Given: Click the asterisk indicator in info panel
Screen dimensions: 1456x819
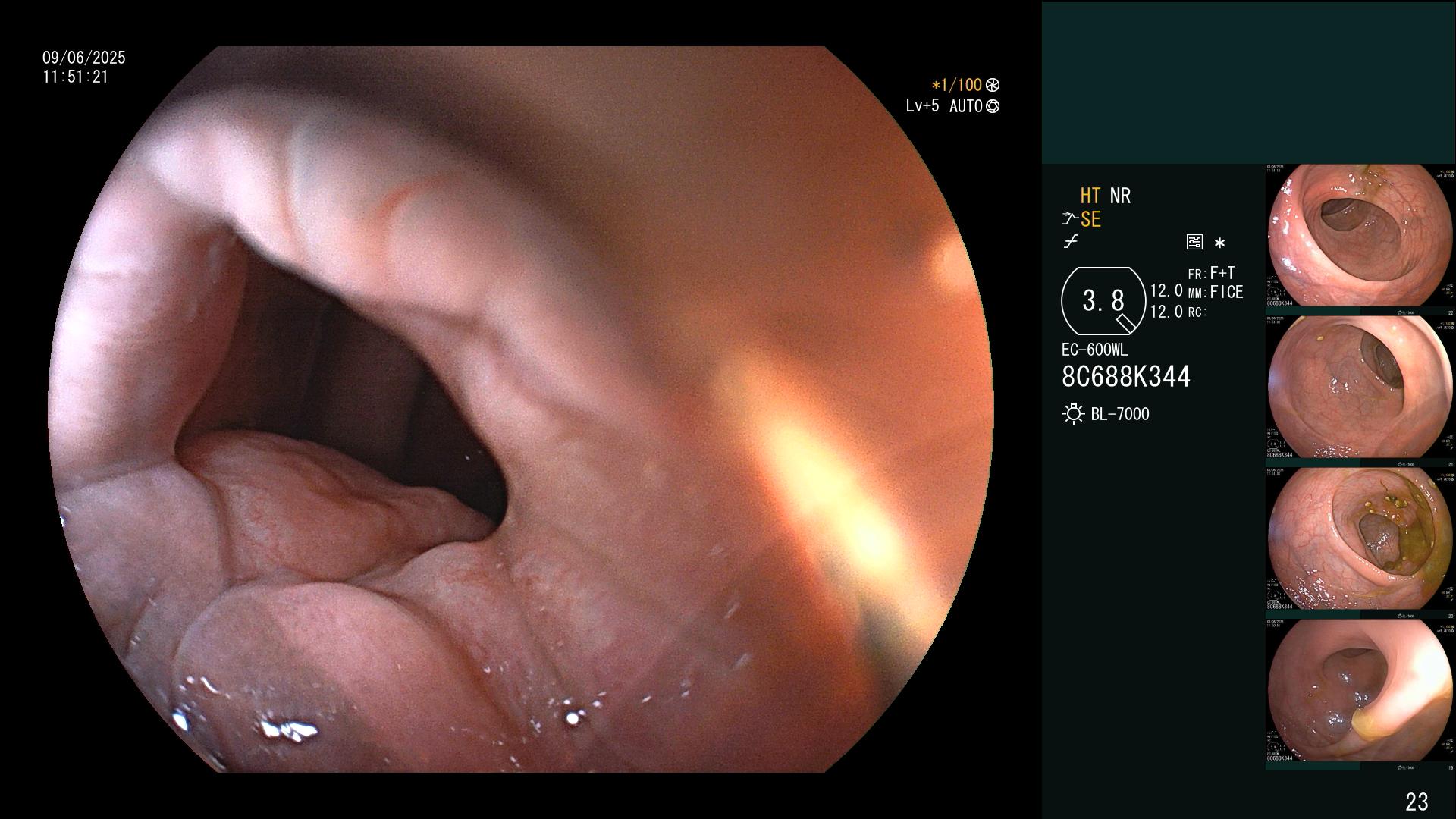Looking at the screenshot, I should pyautogui.click(x=1219, y=243).
